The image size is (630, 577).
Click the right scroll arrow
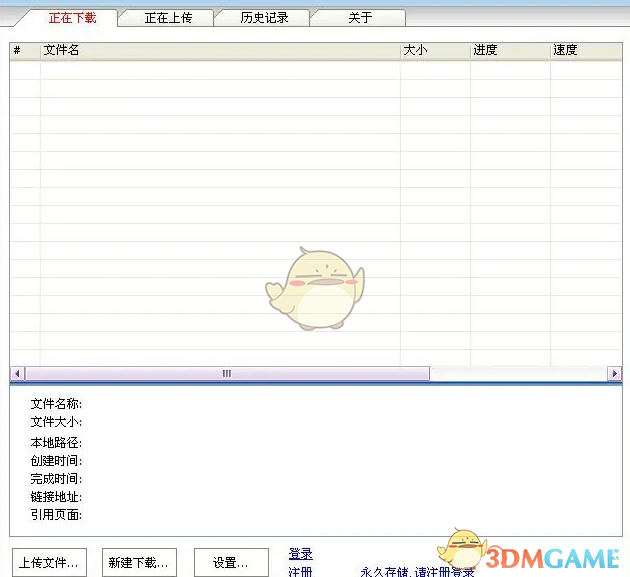coord(614,374)
